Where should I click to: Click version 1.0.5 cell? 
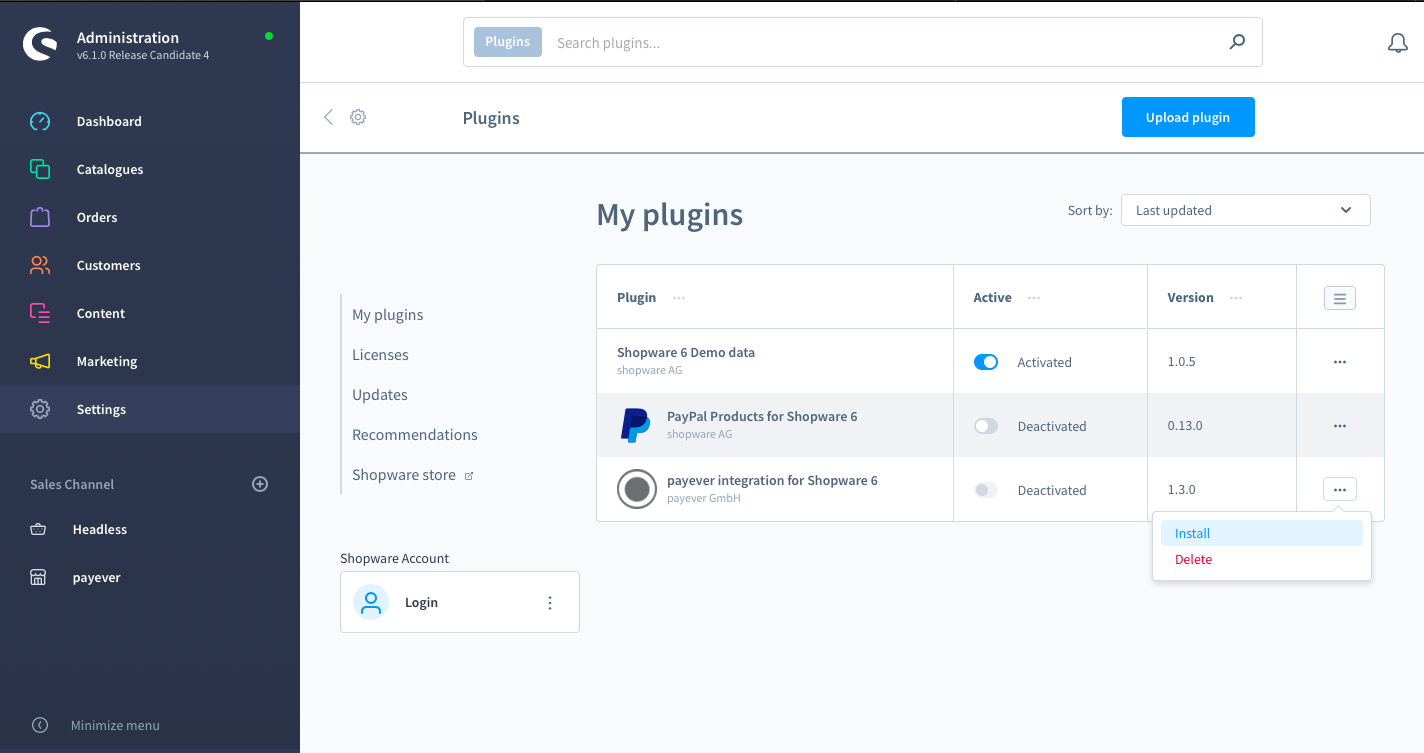pos(1181,362)
